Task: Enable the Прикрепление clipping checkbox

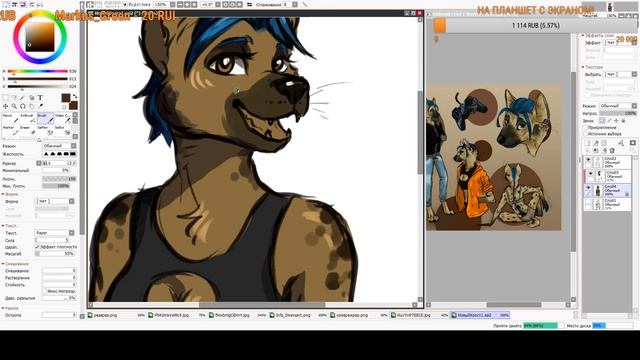Action: coord(585,127)
